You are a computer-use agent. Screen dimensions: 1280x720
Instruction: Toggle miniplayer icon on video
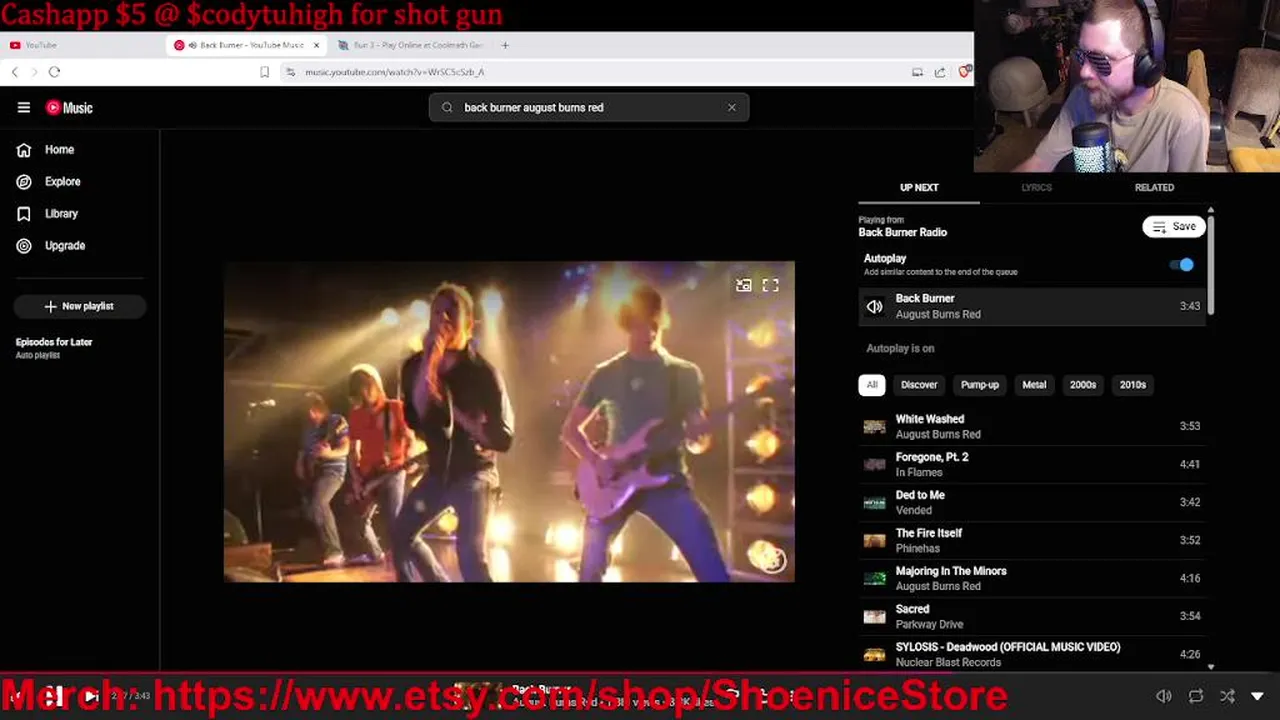pos(743,285)
